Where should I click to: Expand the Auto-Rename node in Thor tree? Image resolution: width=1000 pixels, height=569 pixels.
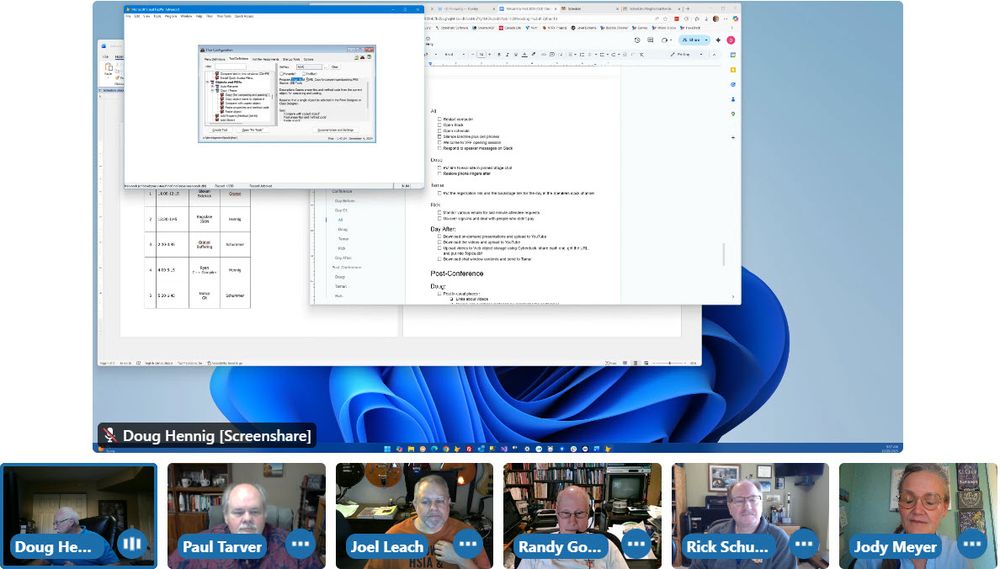(x=212, y=86)
